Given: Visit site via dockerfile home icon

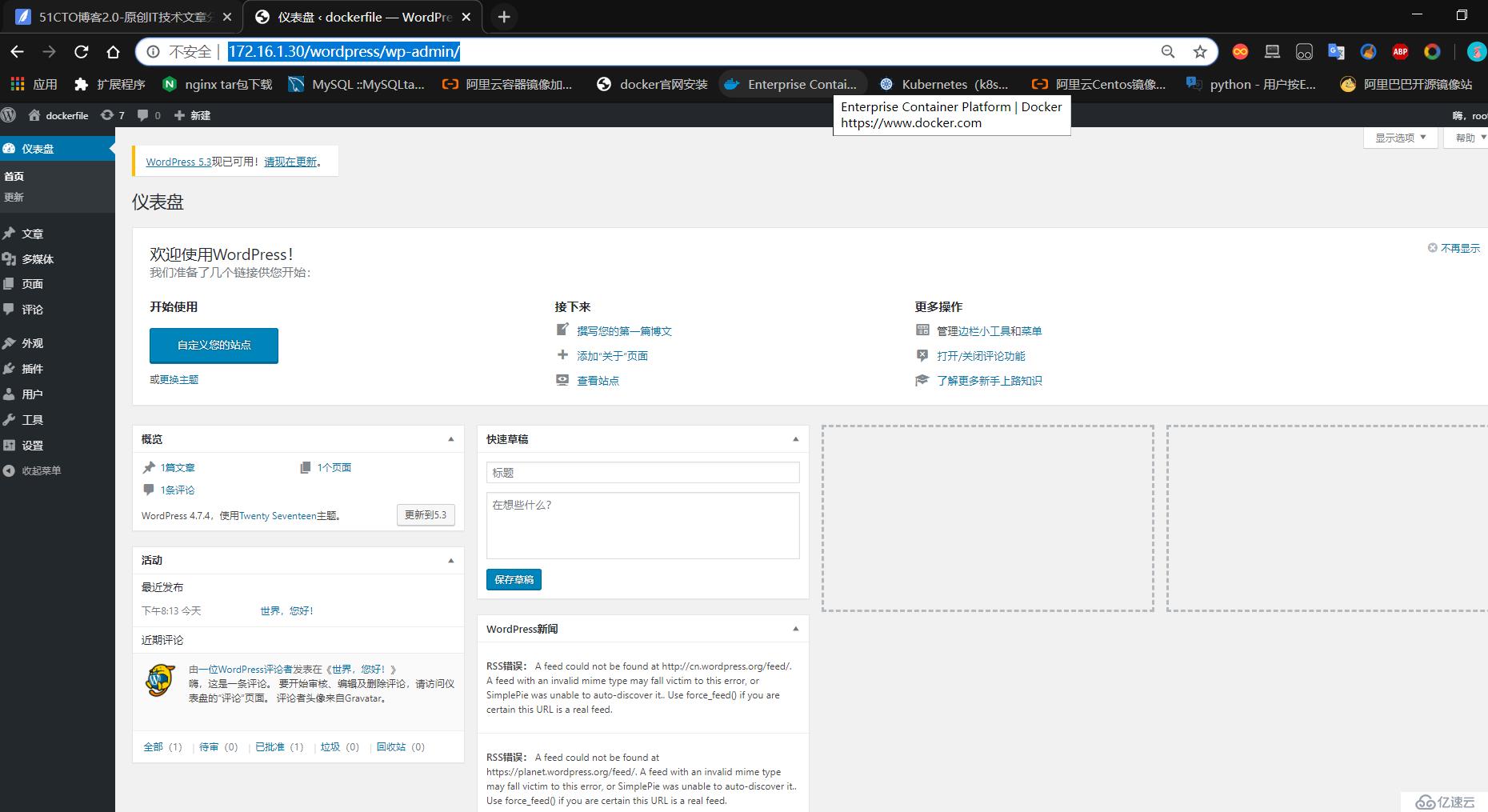Looking at the screenshot, I should point(58,115).
